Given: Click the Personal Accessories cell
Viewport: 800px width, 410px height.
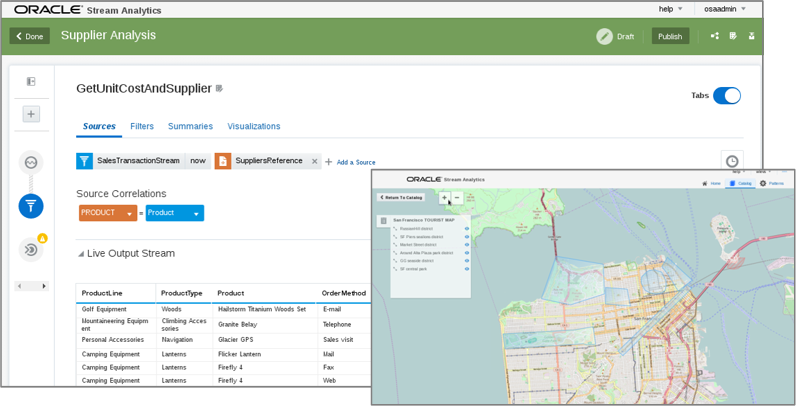Looking at the screenshot, I should tap(113, 340).
